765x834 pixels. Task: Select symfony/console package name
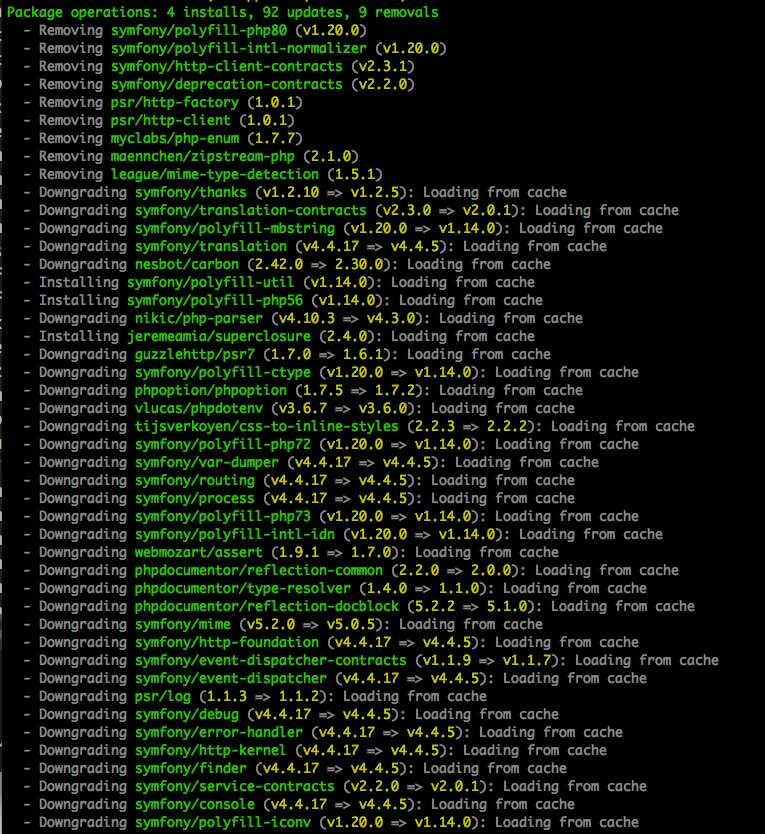click(195, 804)
